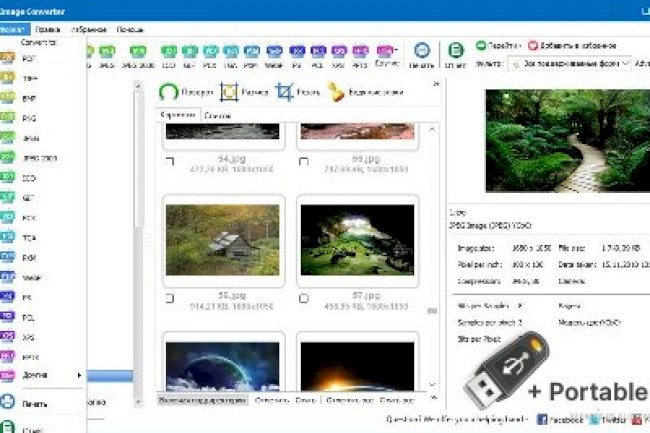Image resolution: width=650 pixels, height=433 pixels.
Task: Expand the double-chevron below thumbnails
Action: (434, 398)
